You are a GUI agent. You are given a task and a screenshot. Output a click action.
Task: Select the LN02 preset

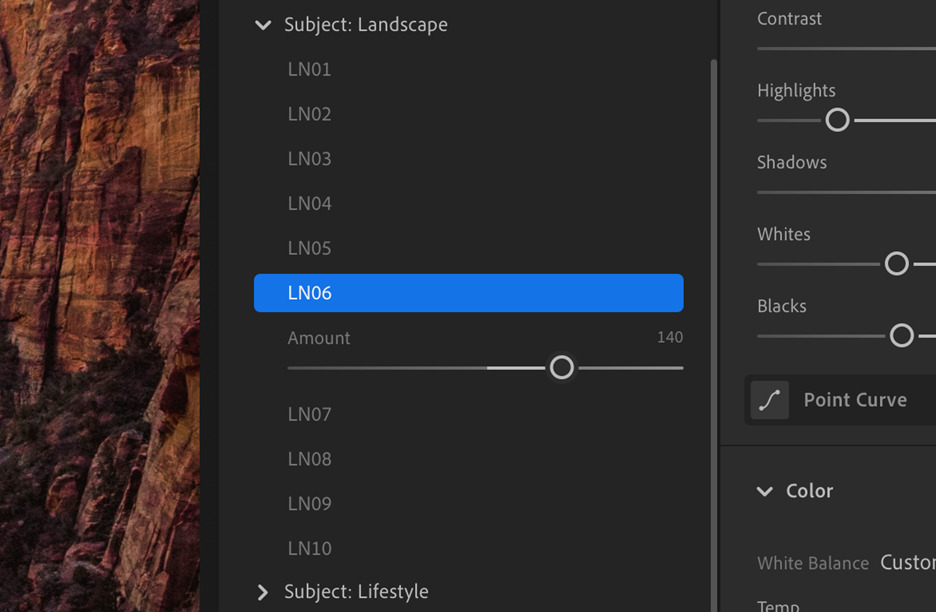(309, 113)
